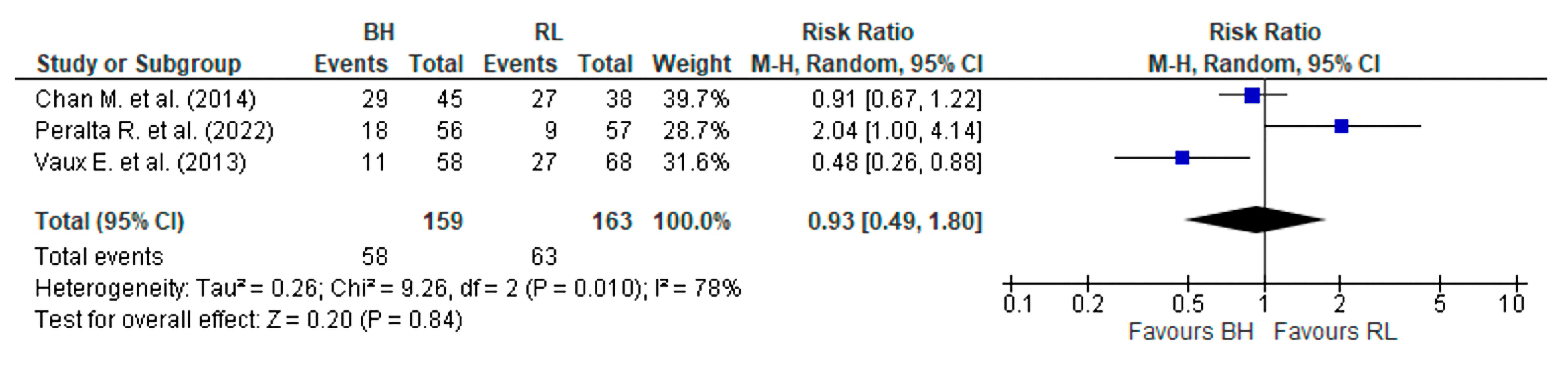Select the Chan M. et al. (2014) row label
Viewport: 1568px width, 366px height.
145,99
